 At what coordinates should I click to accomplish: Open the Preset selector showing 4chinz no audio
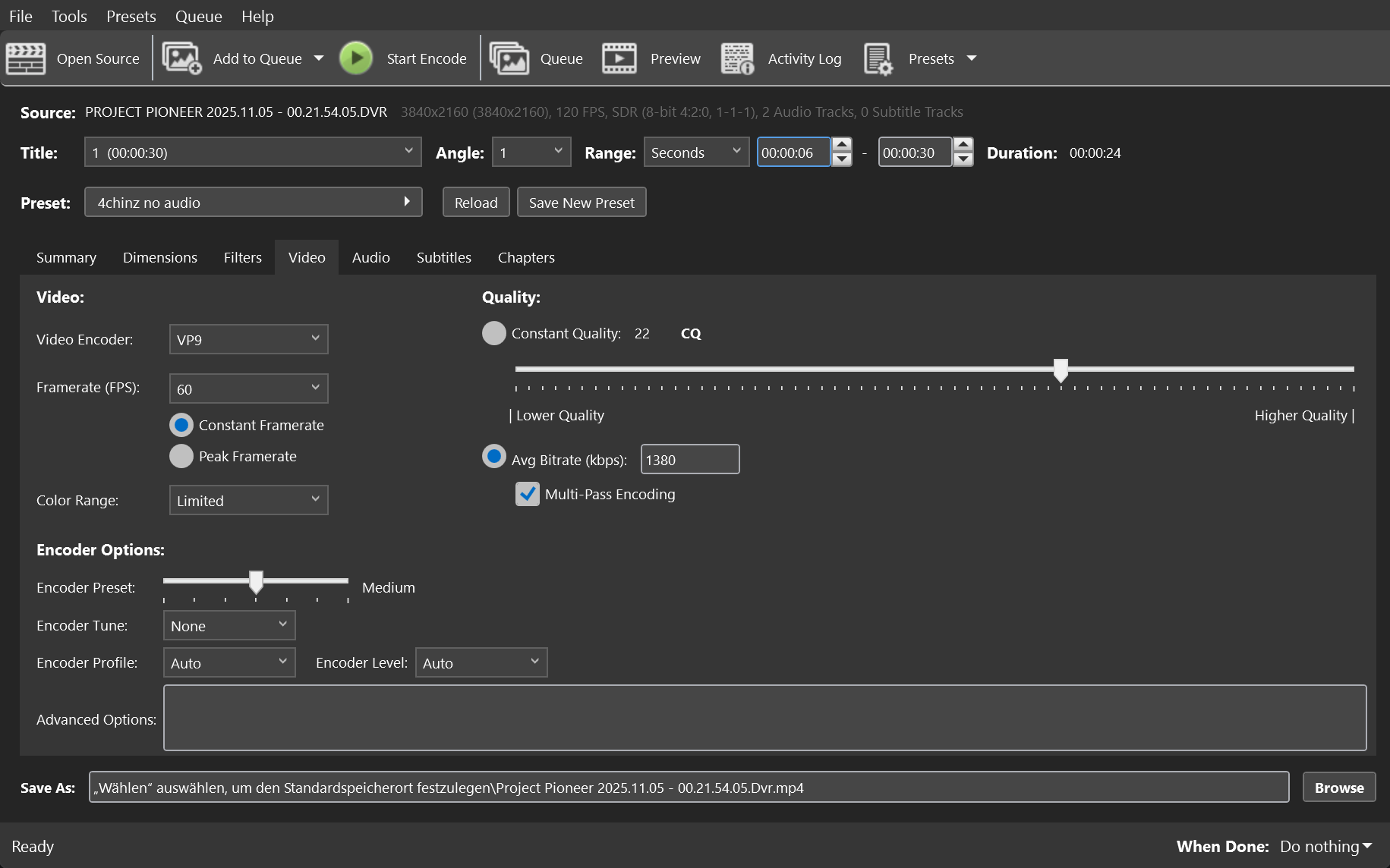(x=253, y=202)
